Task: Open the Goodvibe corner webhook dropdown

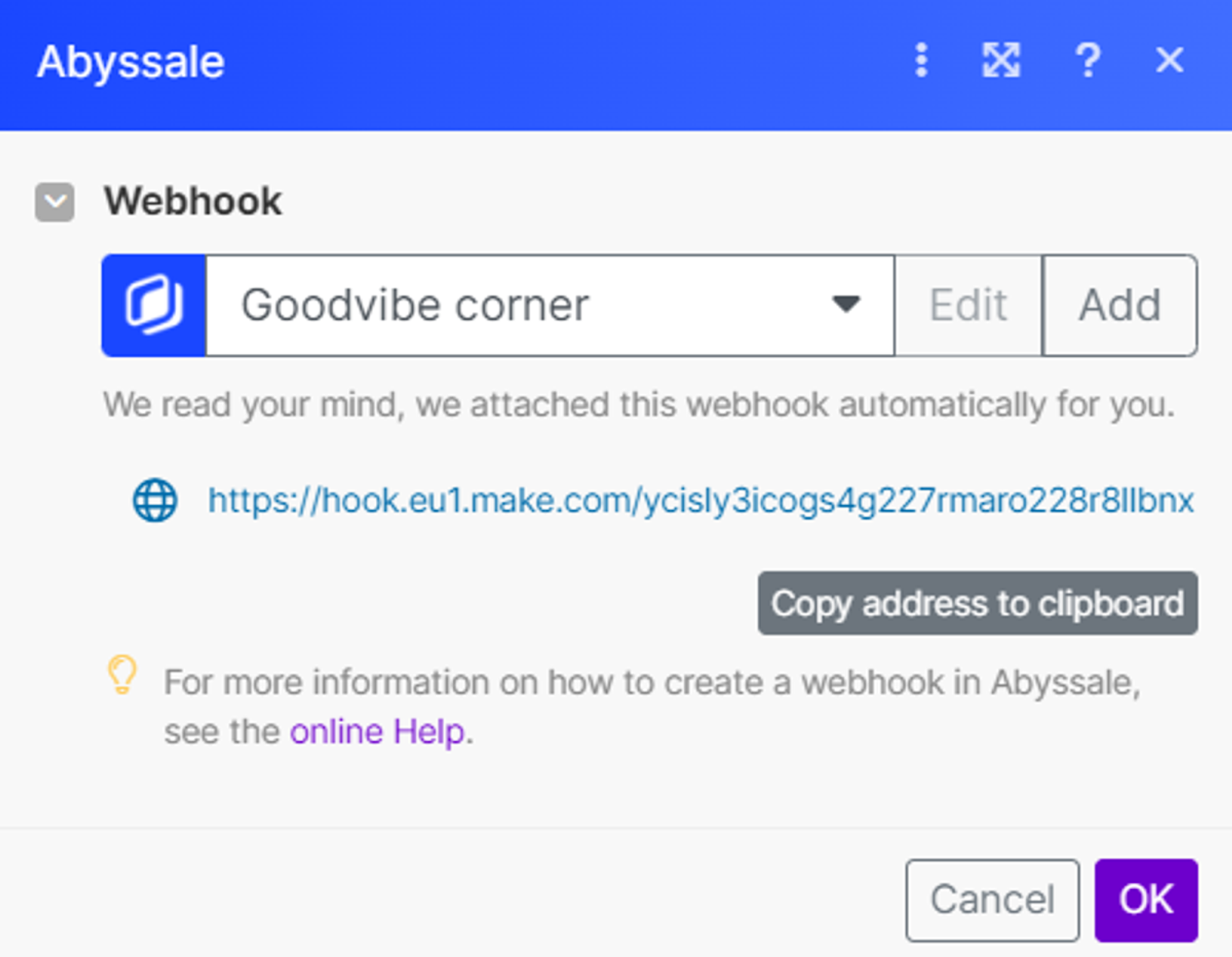Action: [x=549, y=305]
